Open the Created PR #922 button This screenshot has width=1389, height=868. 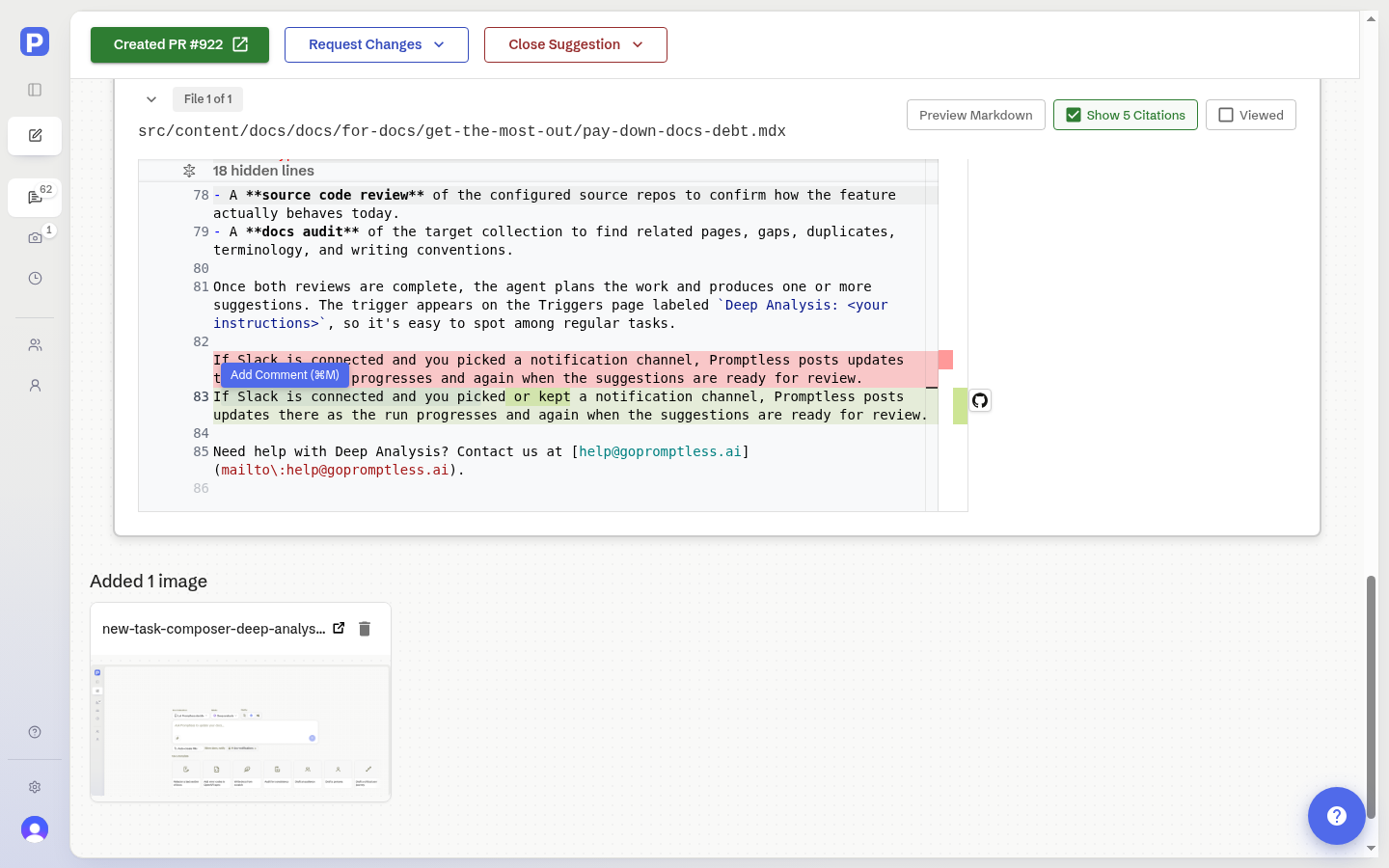179,44
